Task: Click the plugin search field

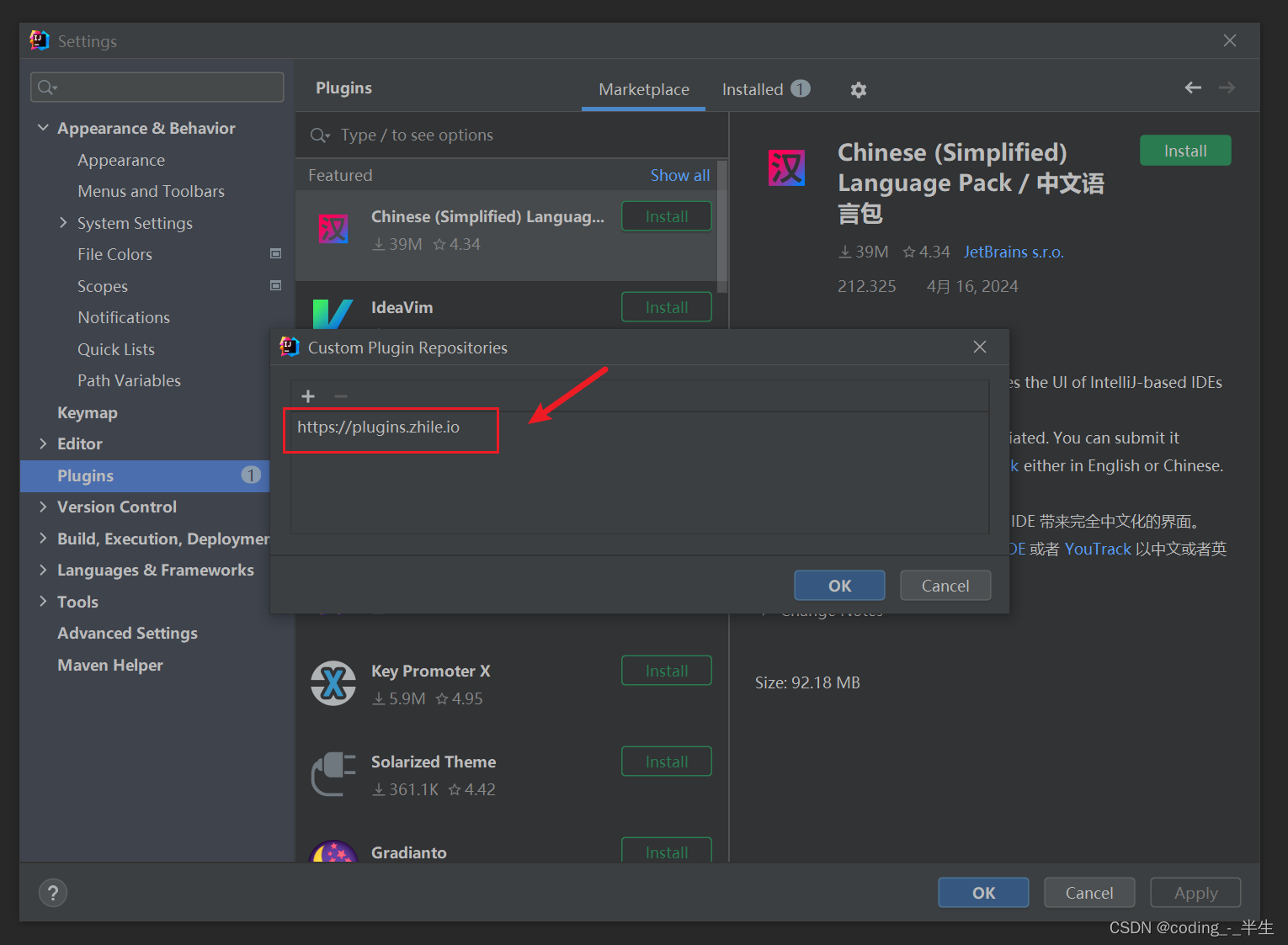Action: pyautogui.click(x=512, y=135)
